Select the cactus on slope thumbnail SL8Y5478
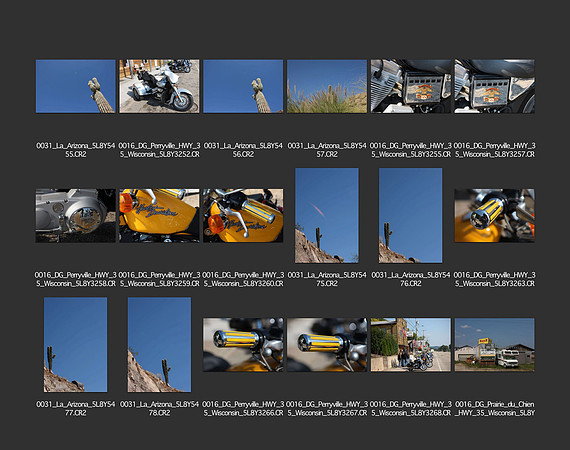This screenshot has width=570, height=450. pos(159,345)
